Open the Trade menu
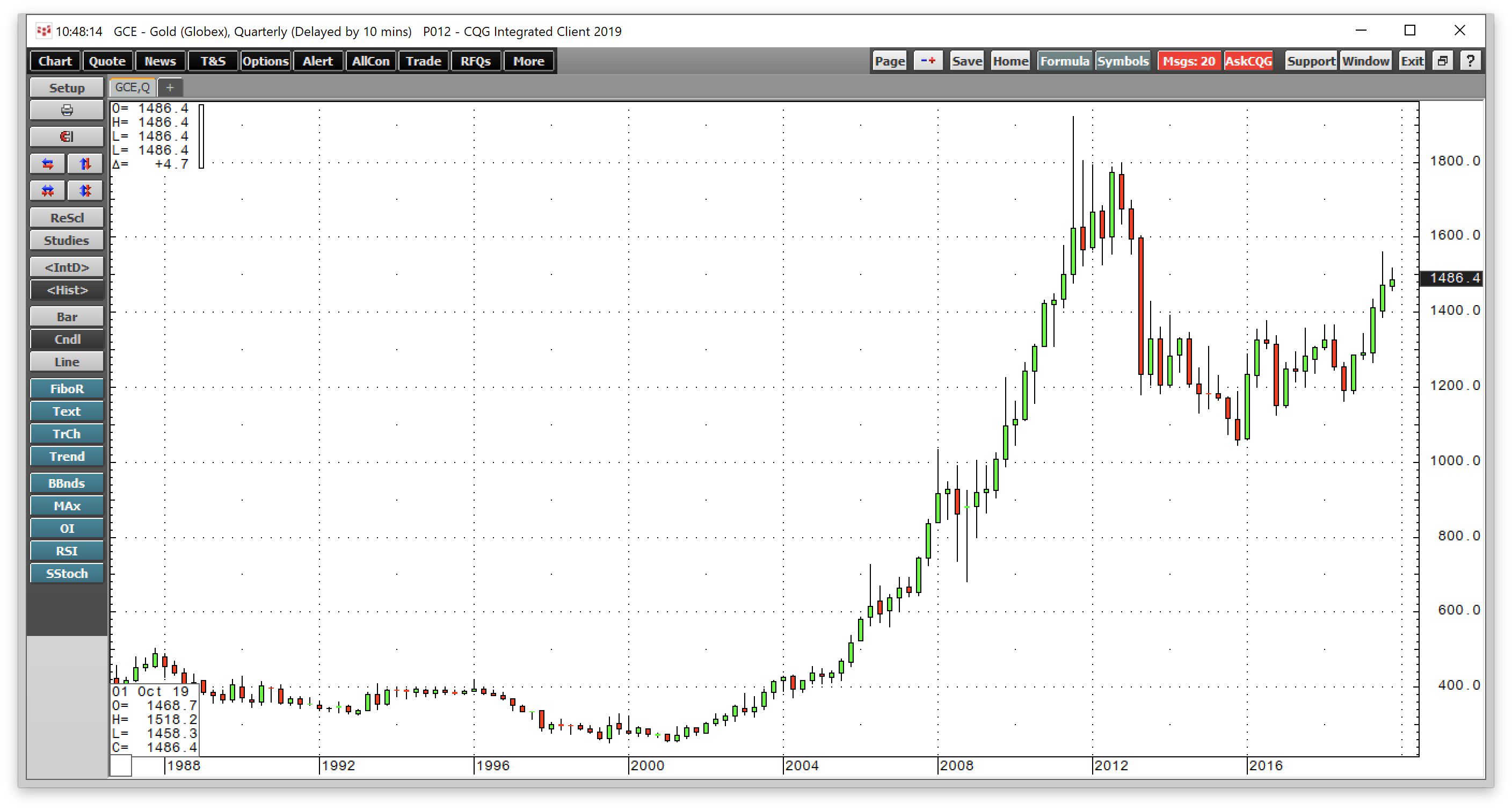The width and height of the screenshot is (1512, 810). [423, 61]
